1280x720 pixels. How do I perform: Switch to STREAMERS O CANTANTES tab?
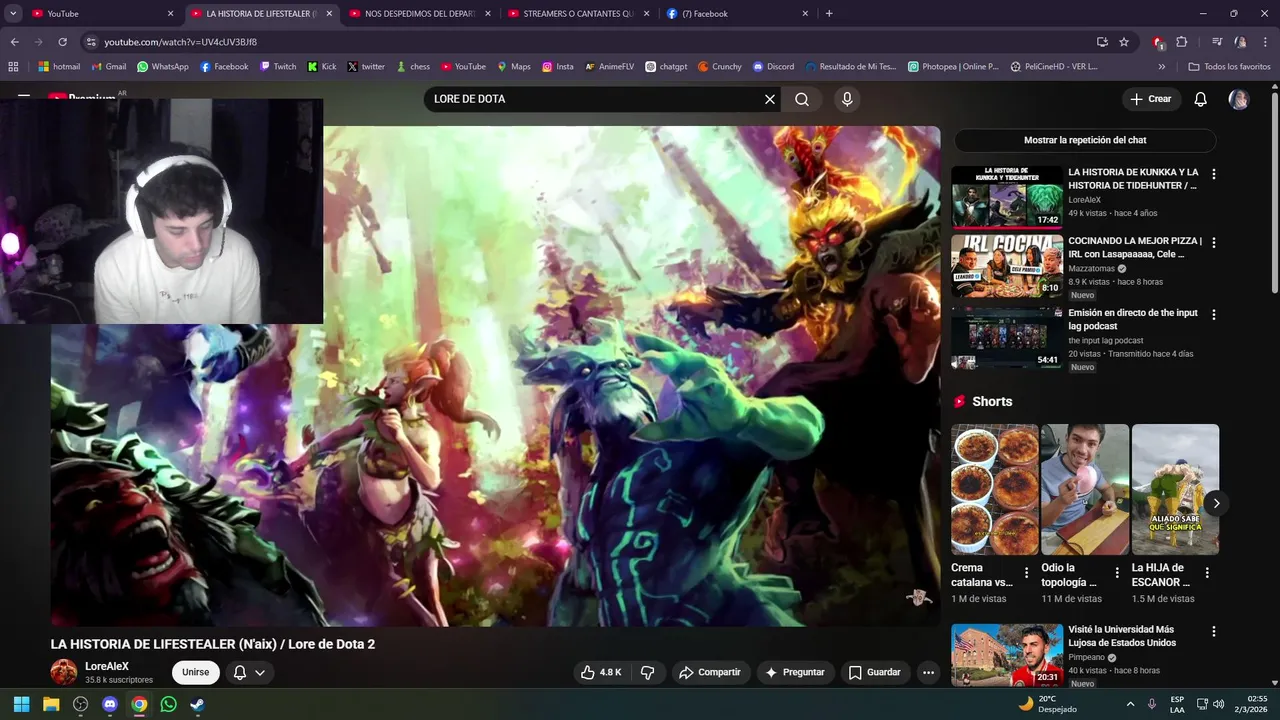coord(580,14)
